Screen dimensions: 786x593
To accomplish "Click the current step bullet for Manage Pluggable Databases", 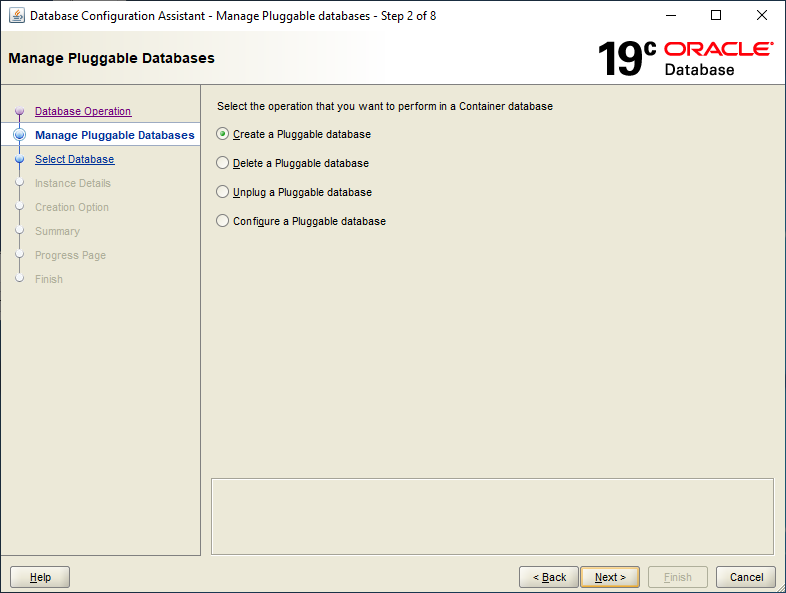I will click(20, 135).
